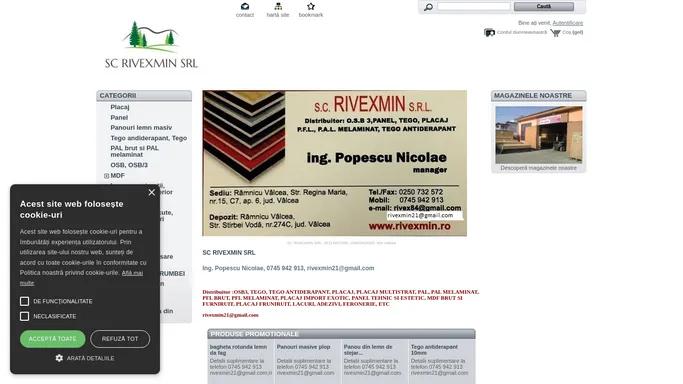Screen dimensions: 683x384
Task: Click the SC RIVEXMIN SRL logo
Action: [151, 45]
